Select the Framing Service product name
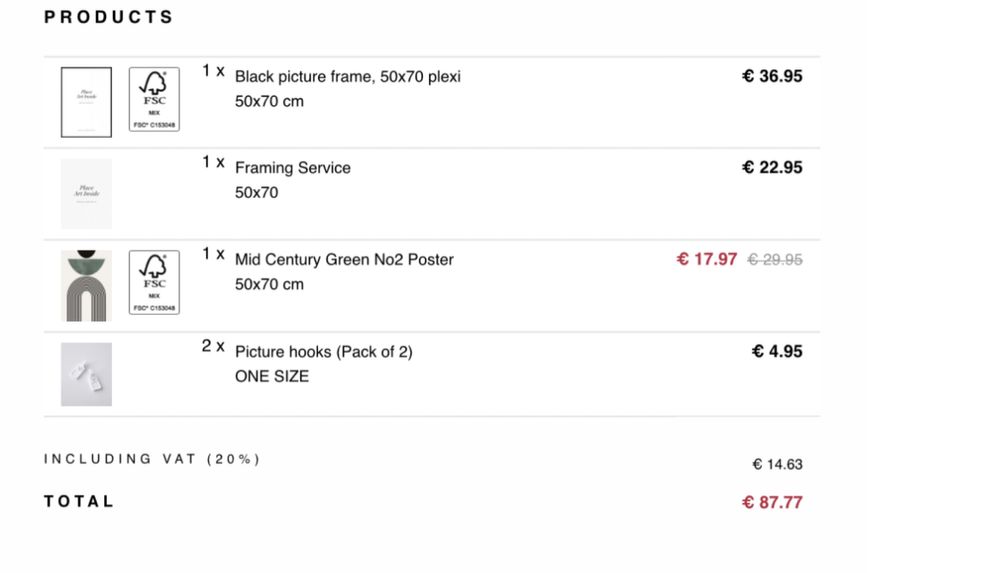The image size is (1000, 573). pos(293,168)
